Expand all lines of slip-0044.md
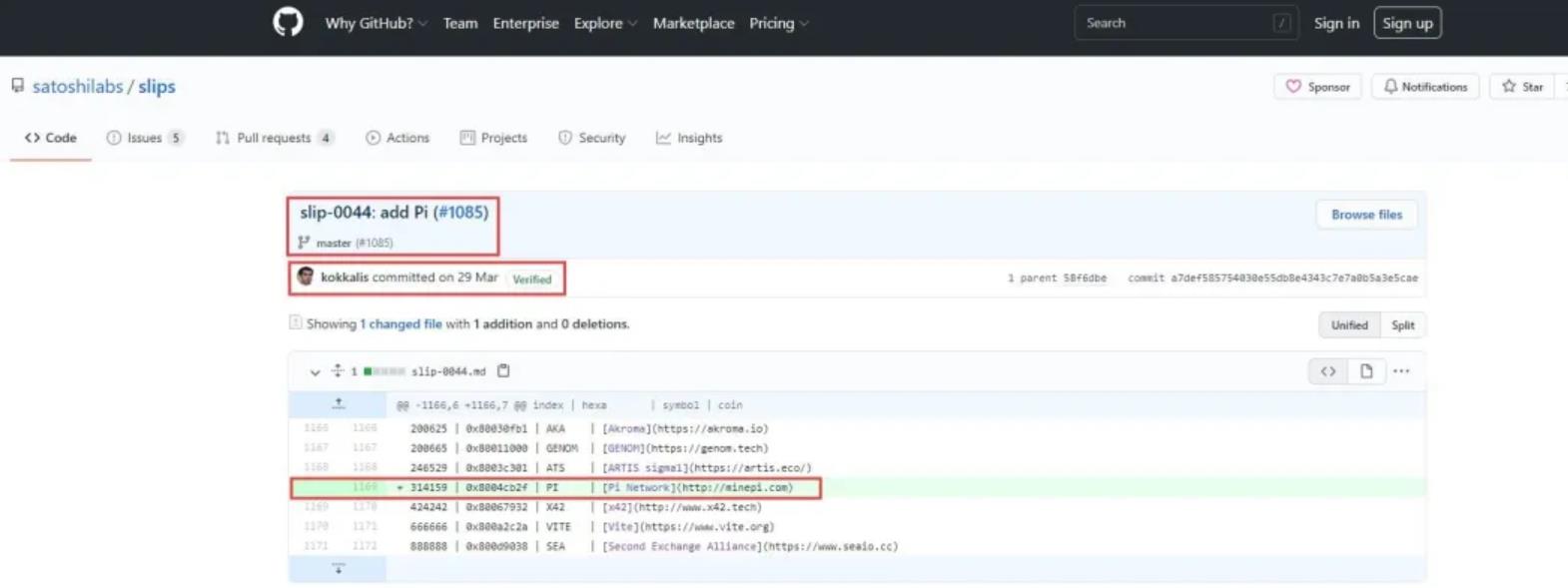This screenshot has height=588, width=1568. click(338, 371)
